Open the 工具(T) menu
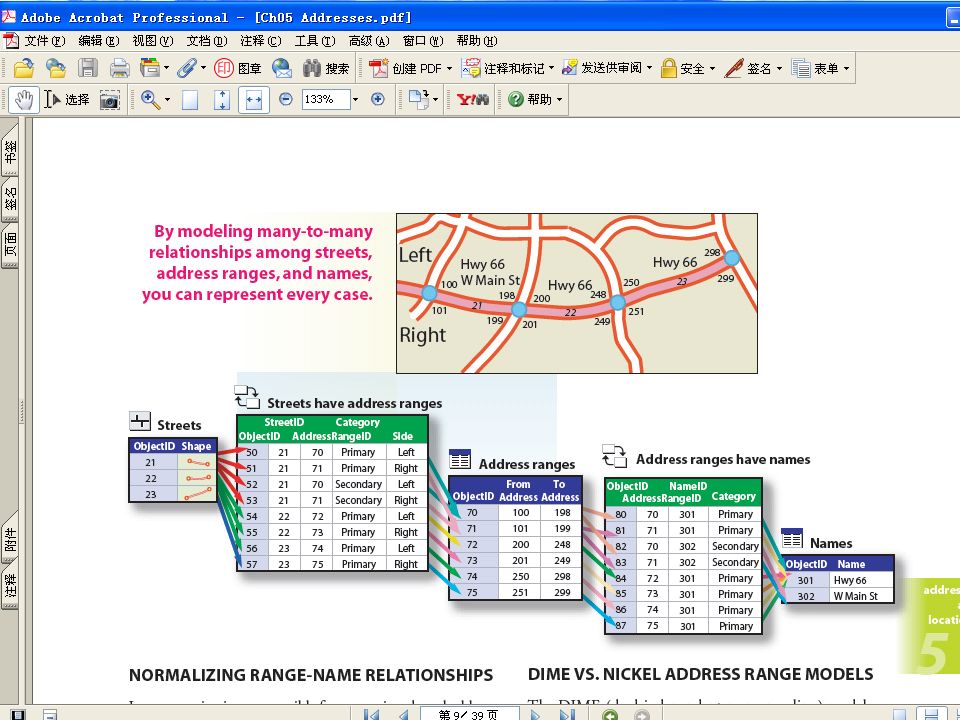The width and height of the screenshot is (960, 720). click(x=315, y=41)
